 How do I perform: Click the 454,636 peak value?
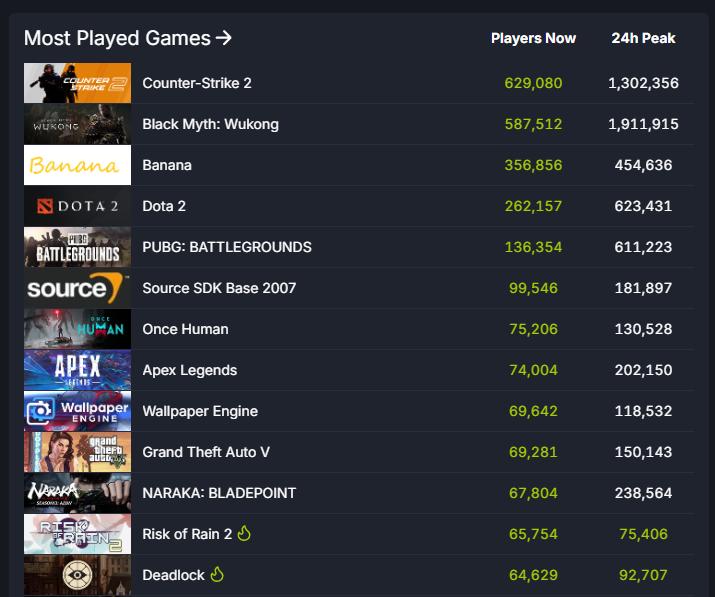(643, 165)
